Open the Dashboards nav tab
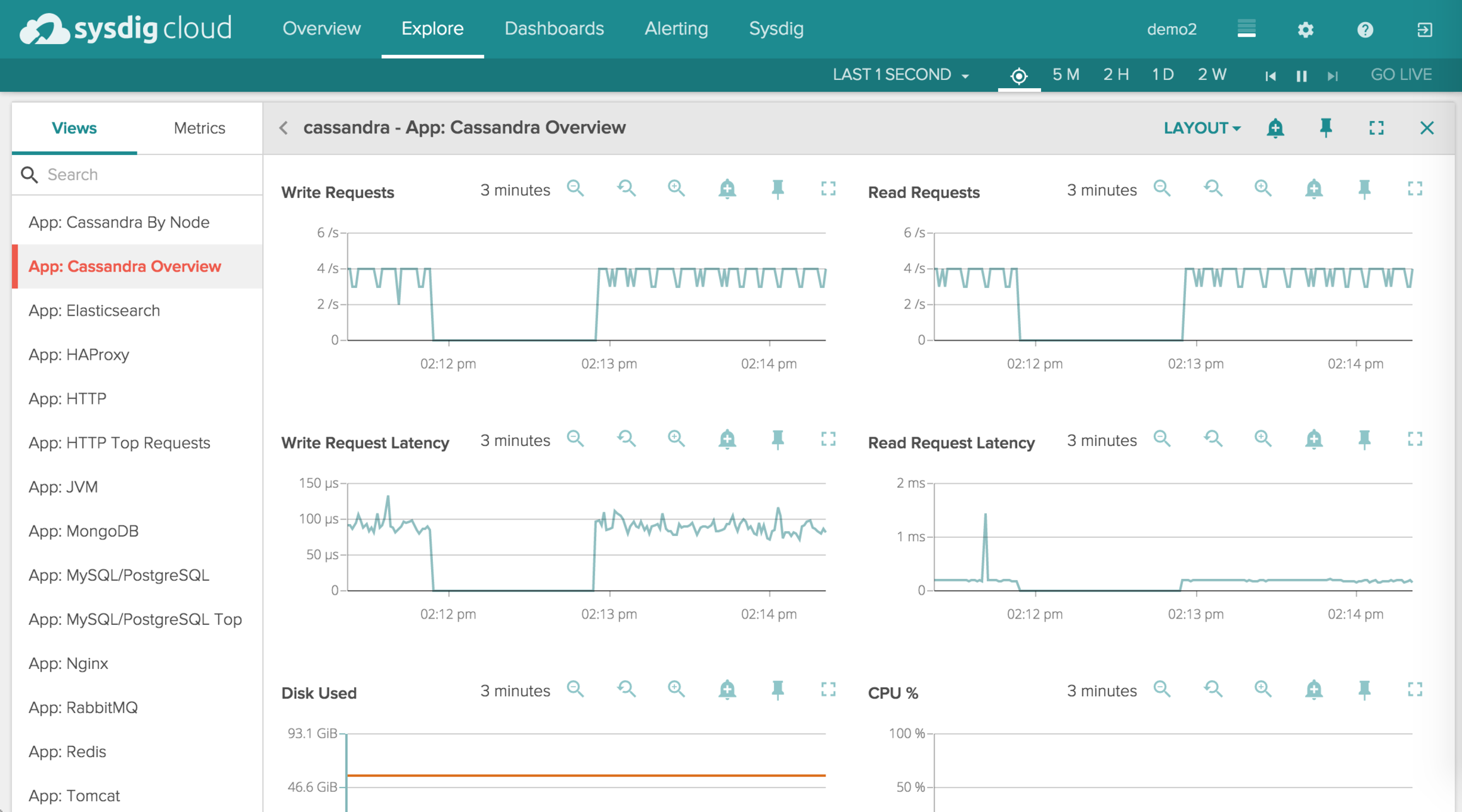1462x812 pixels. point(554,28)
